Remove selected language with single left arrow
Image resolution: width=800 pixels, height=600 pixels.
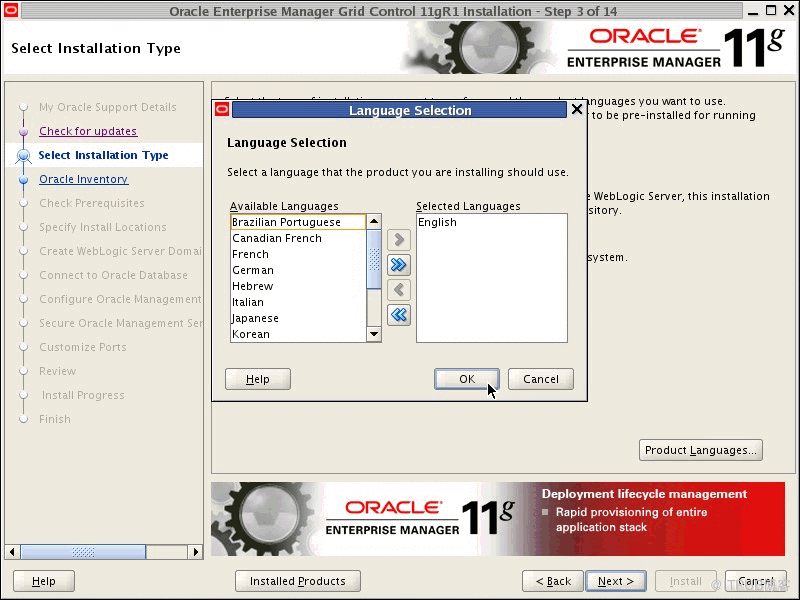pyautogui.click(x=398, y=290)
